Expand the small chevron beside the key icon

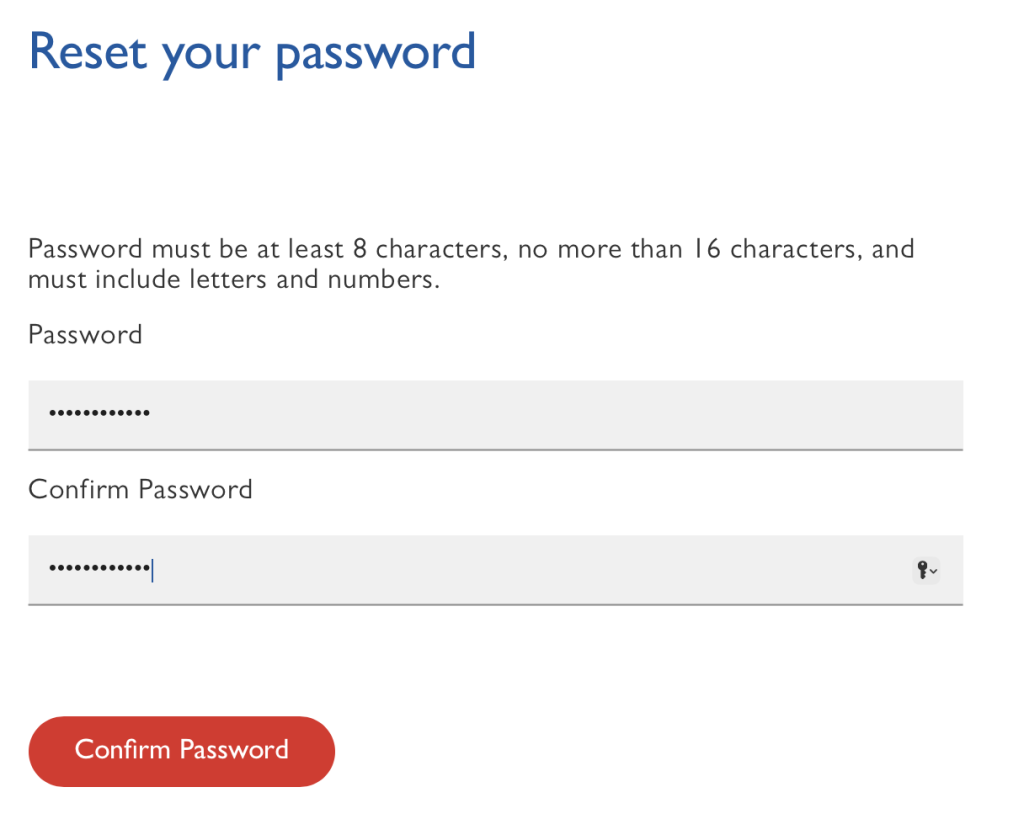934,571
